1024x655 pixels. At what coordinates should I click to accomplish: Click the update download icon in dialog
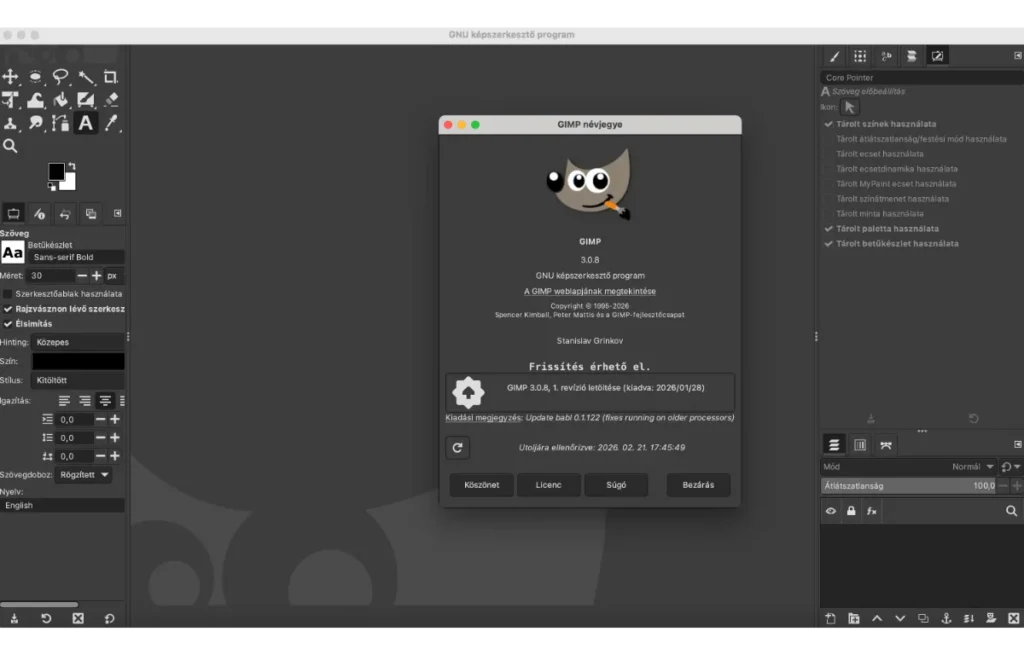468,392
